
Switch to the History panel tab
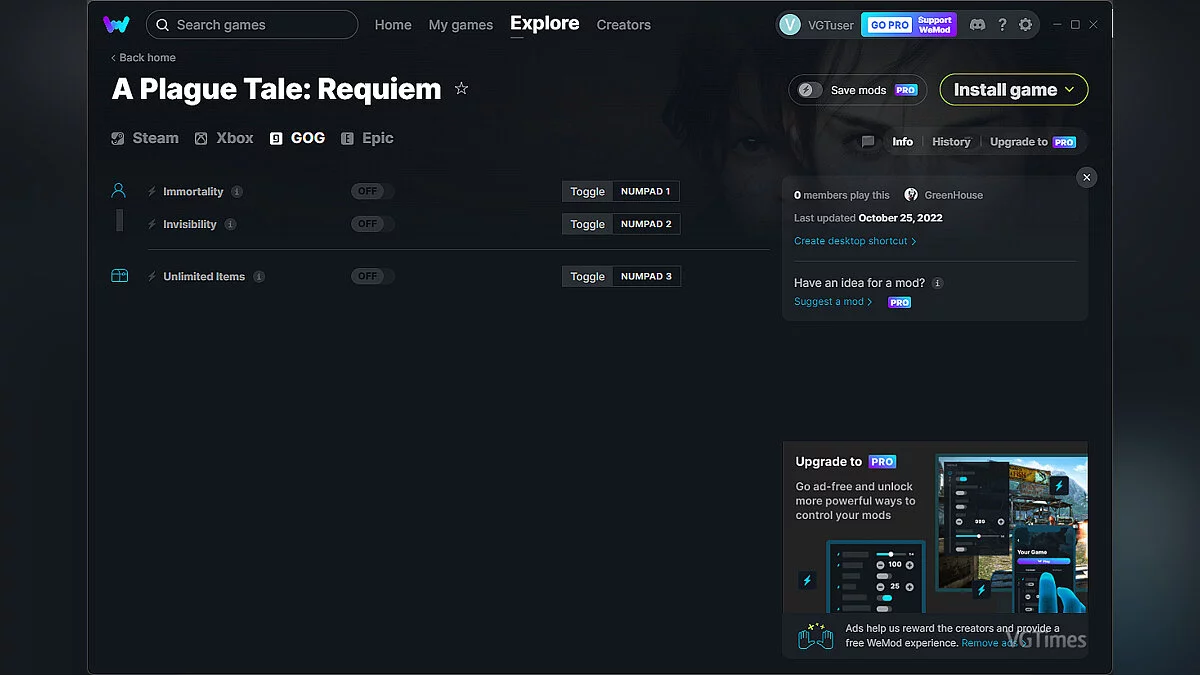tap(951, 142)
